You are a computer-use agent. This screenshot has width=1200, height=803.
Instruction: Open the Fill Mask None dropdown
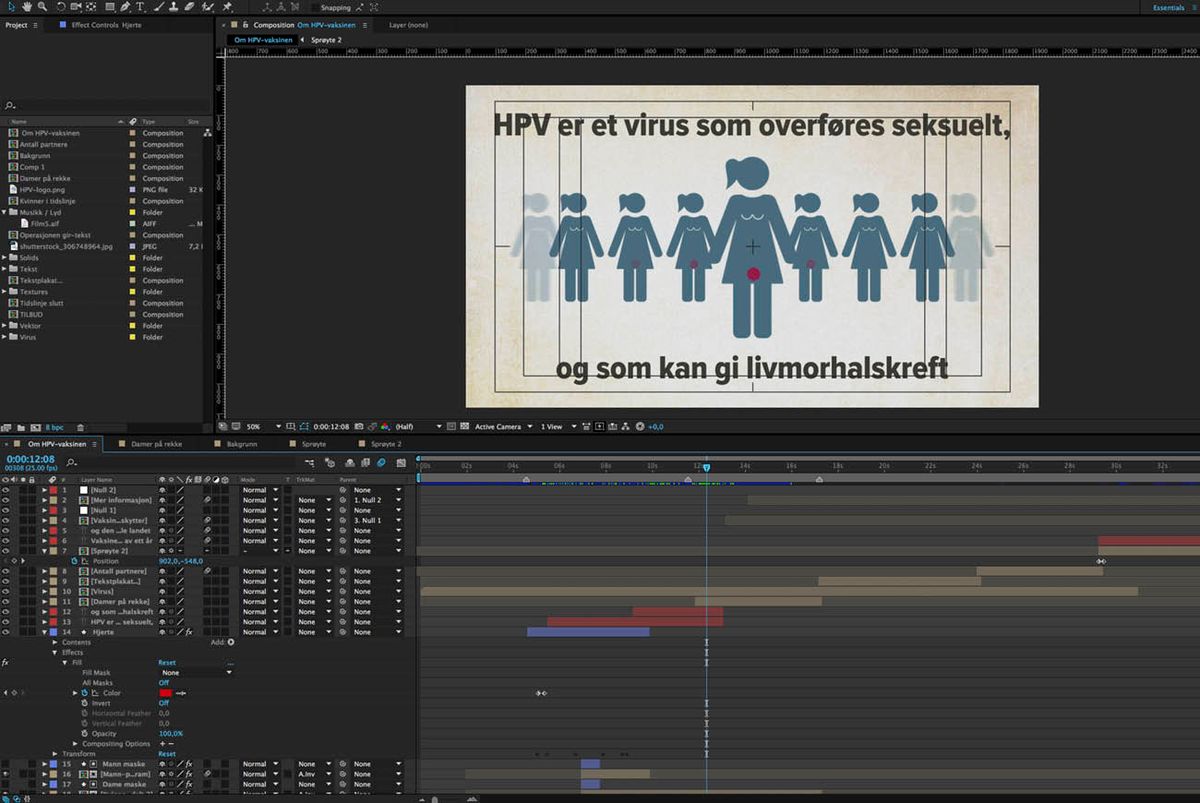click(x=196, y=673)
